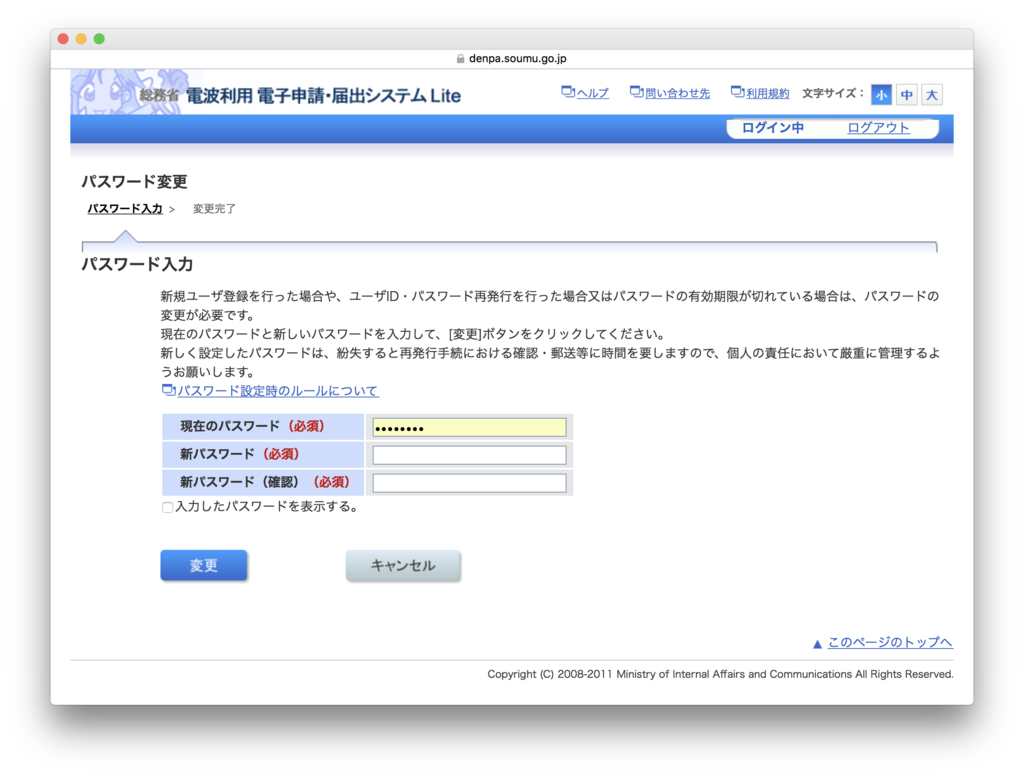Focus the 現在のパスワード input field
The image size is (1024, 777).
click(470, 428)
